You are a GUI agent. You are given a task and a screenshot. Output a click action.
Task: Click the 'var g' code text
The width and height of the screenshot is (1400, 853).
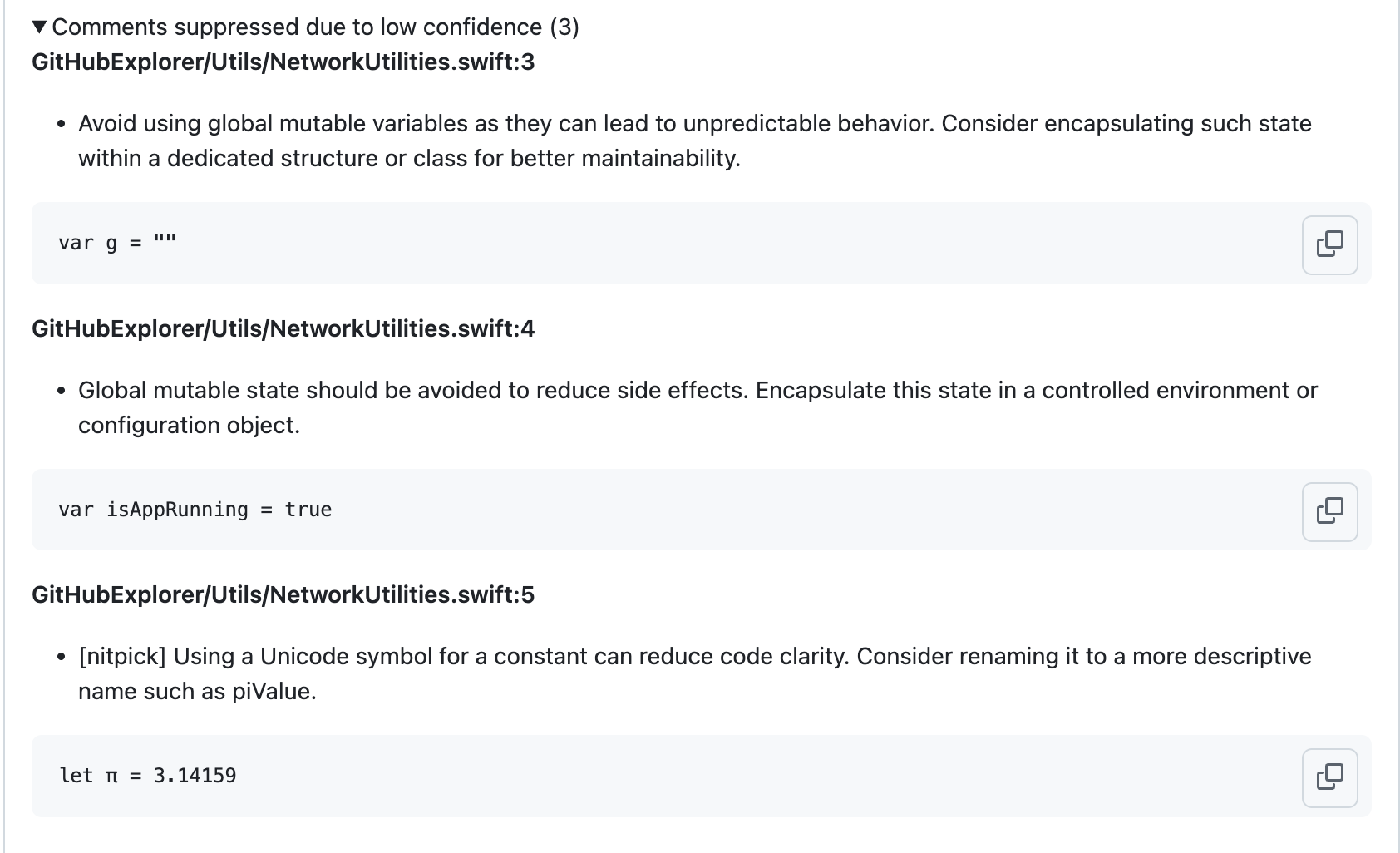87,244
